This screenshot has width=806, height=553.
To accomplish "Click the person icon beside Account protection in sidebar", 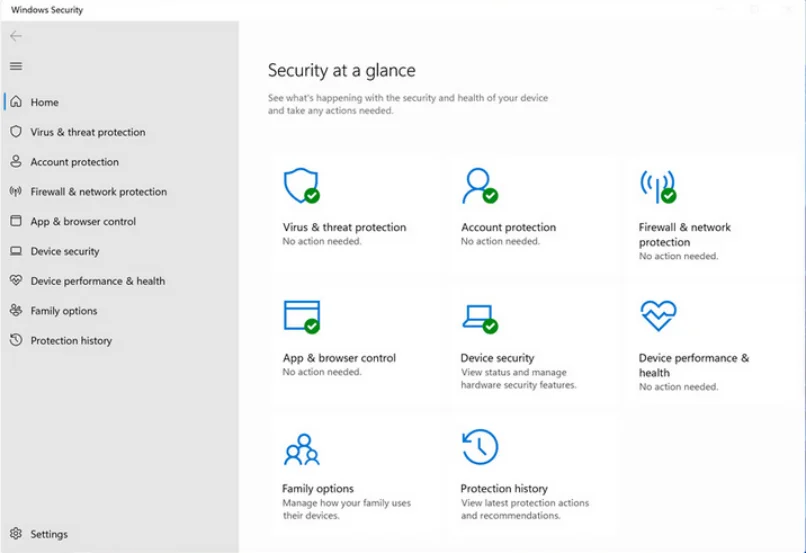I will (16, 161).
